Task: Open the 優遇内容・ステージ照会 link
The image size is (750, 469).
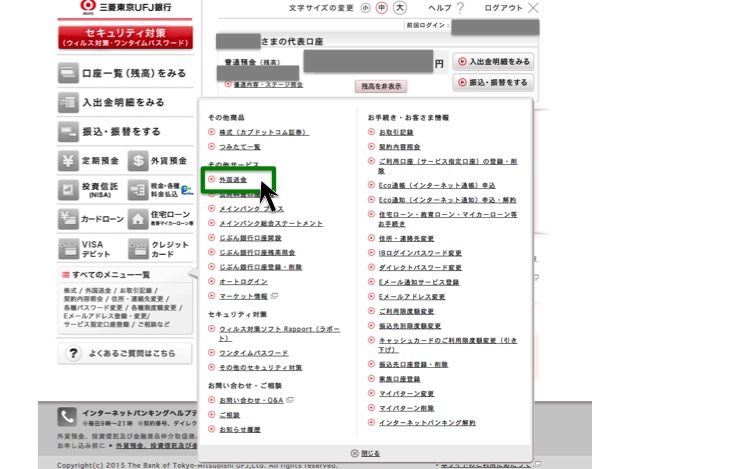Action: (x=268, y=85)
